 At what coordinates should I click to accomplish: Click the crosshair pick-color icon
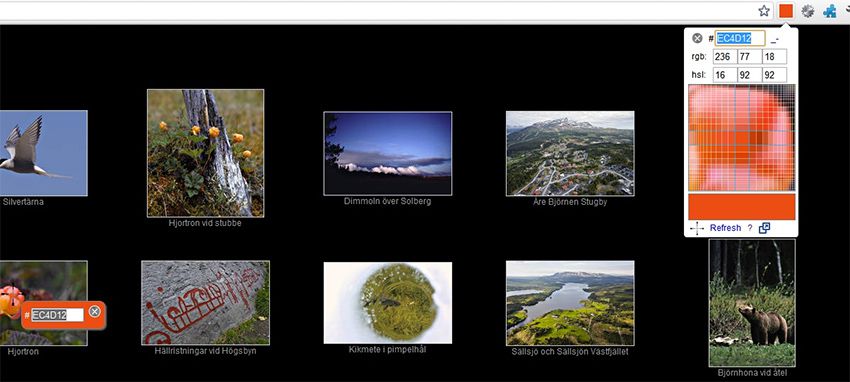(697, 228)
